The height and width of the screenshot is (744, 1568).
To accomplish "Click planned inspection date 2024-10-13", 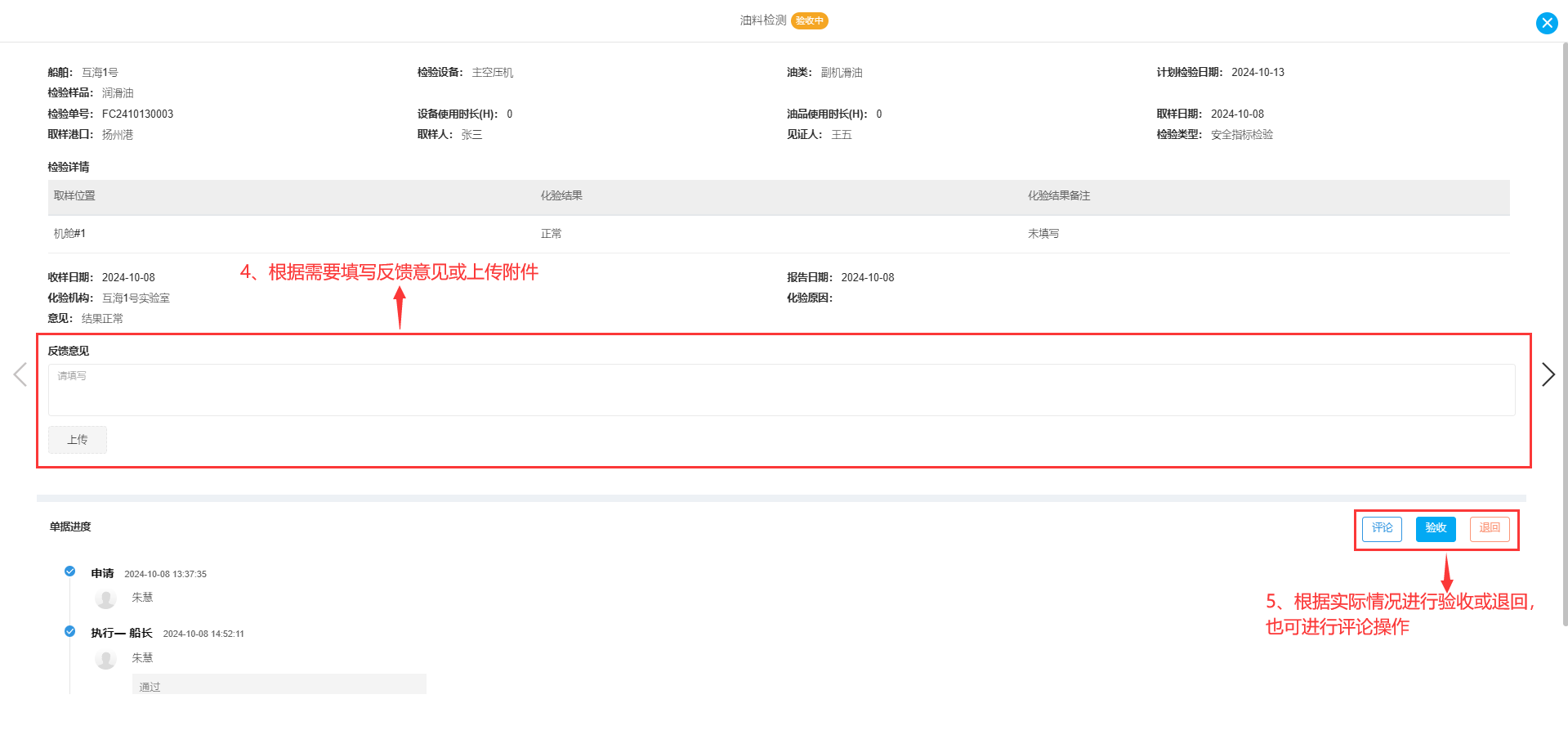I will (1258, 73).
